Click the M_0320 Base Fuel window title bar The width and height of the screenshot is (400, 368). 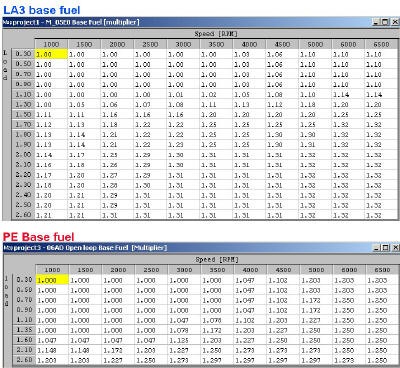[x=187, y=22]
